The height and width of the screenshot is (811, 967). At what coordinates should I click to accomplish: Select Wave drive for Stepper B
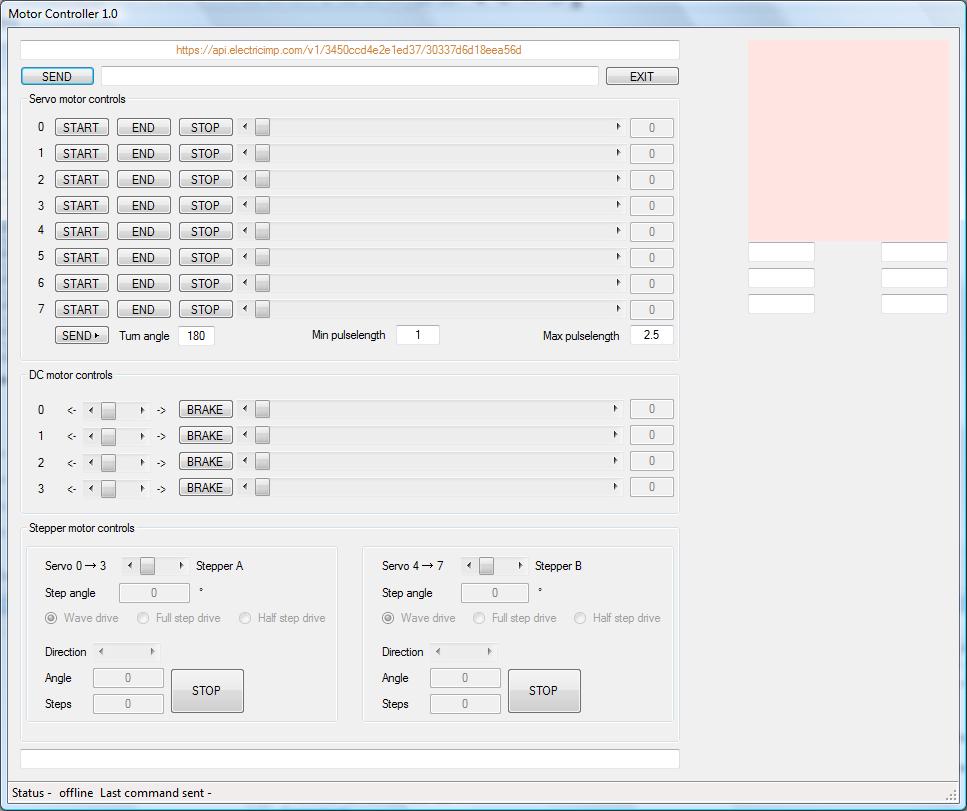418,618
